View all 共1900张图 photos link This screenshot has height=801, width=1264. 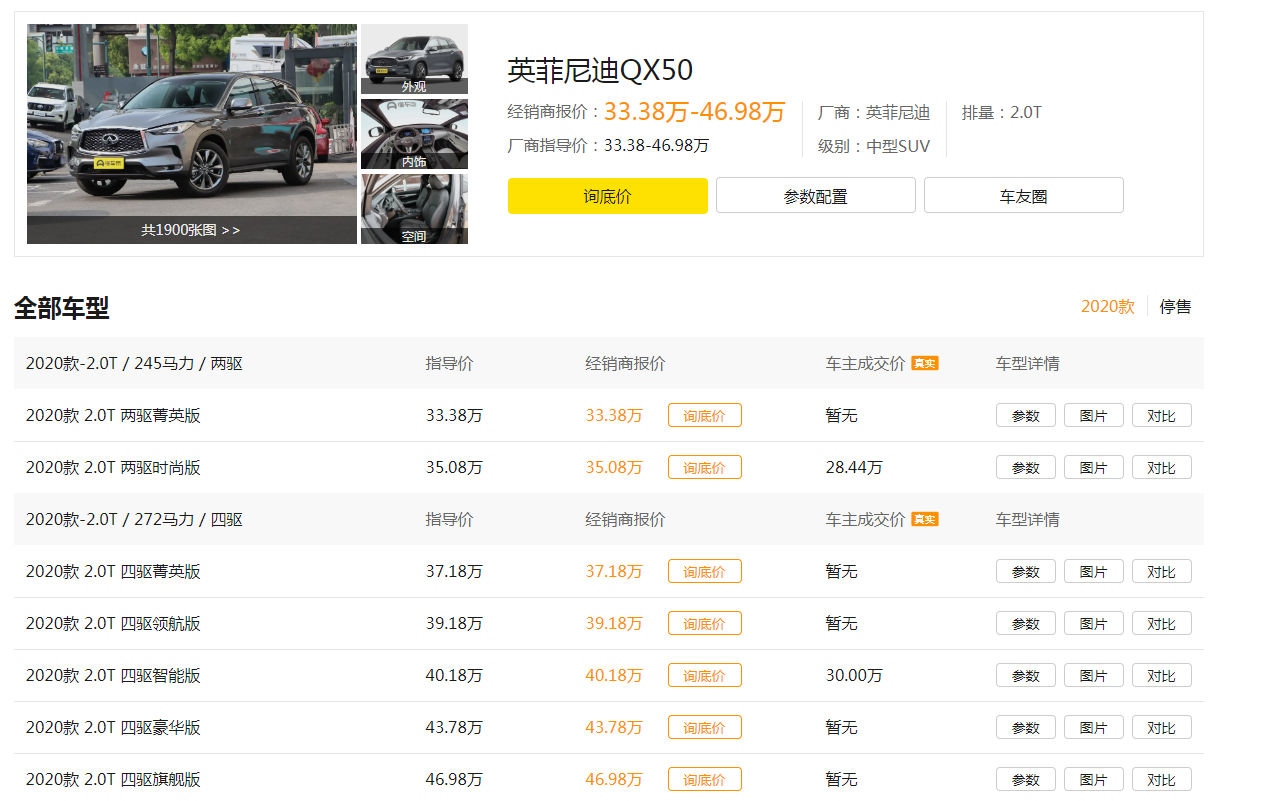[191, 230]
